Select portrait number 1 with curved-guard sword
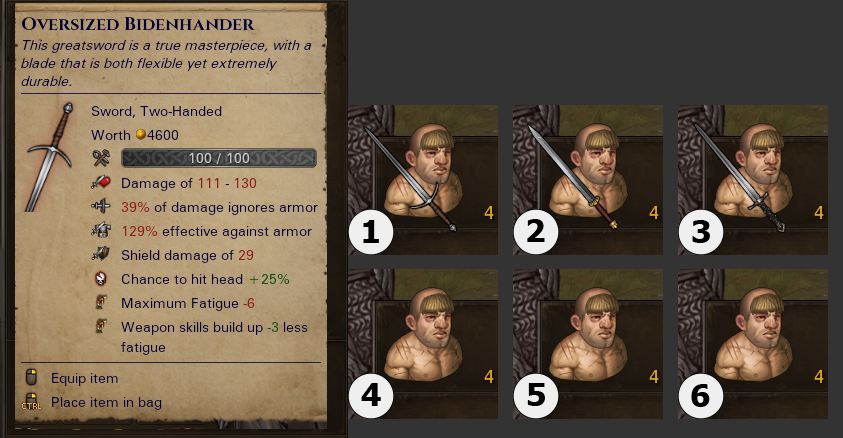This screenshot has width=843, height=438. pyautogui.click(x=423, y=179)
